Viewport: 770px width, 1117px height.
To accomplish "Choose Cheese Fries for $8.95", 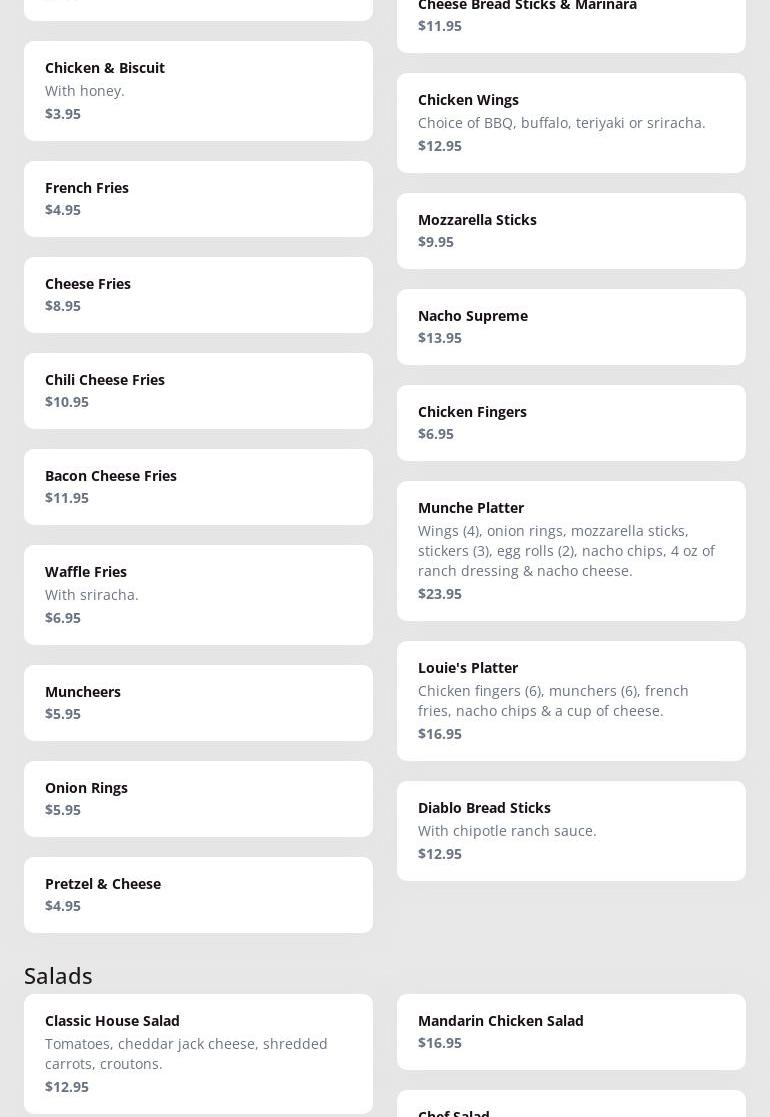I will coord(198,295).
